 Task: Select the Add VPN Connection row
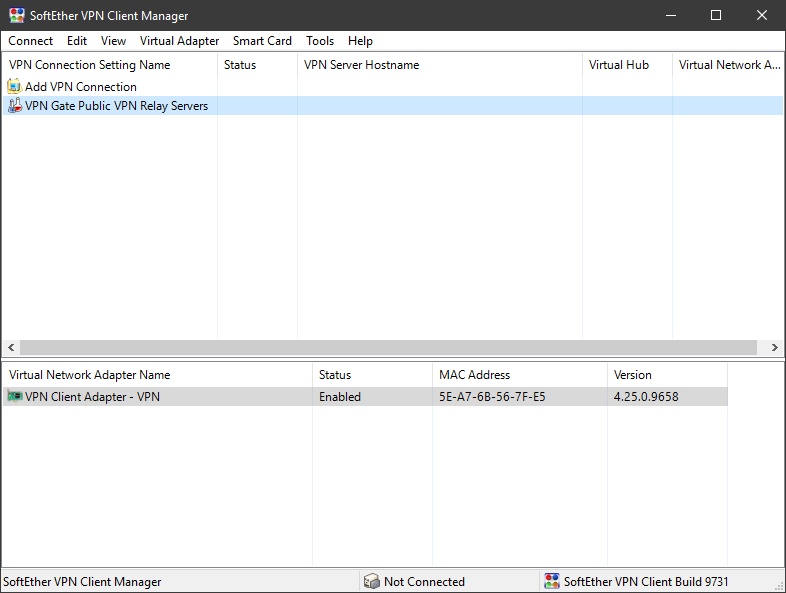[393, 86]
